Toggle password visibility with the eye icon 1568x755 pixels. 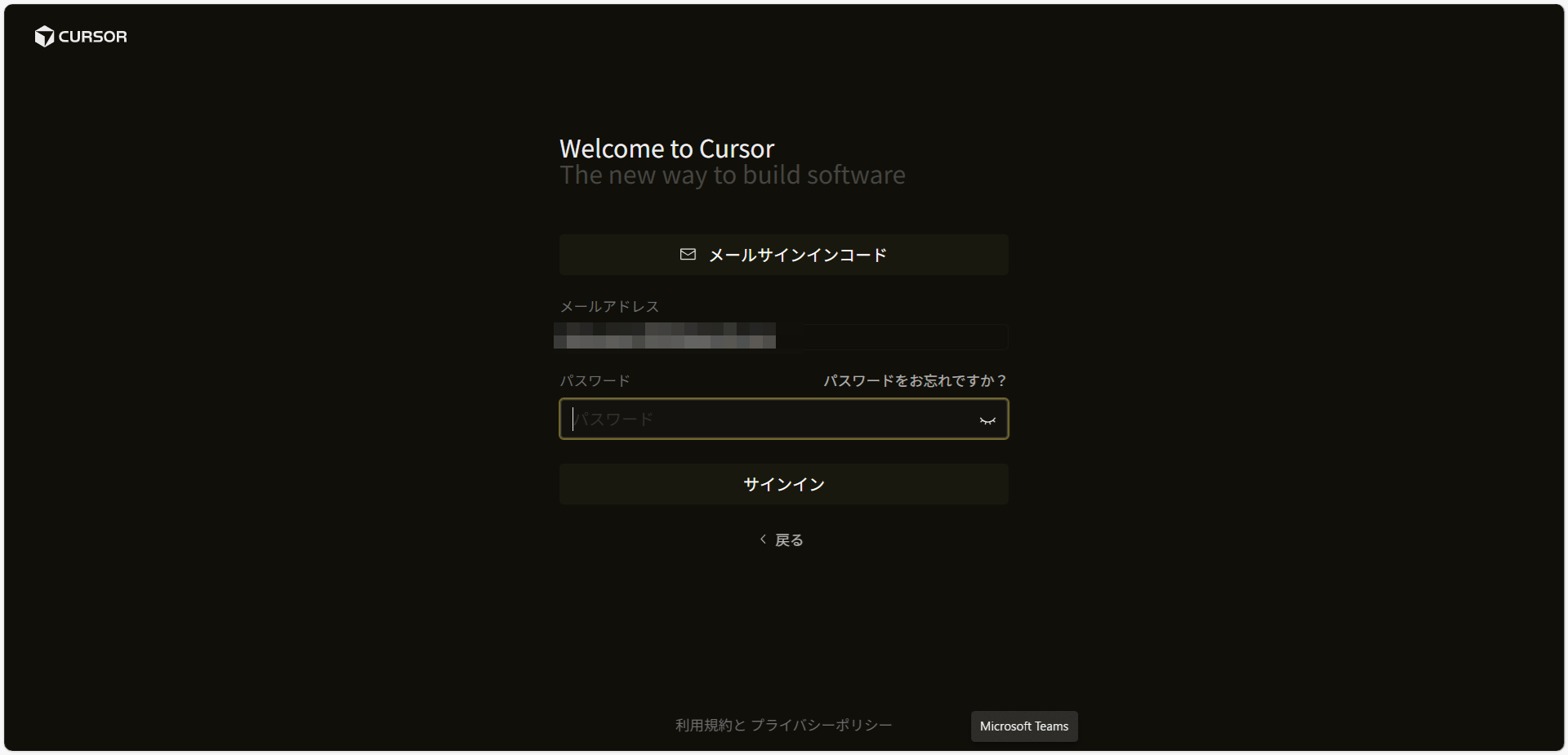click(x=987, y=420)
